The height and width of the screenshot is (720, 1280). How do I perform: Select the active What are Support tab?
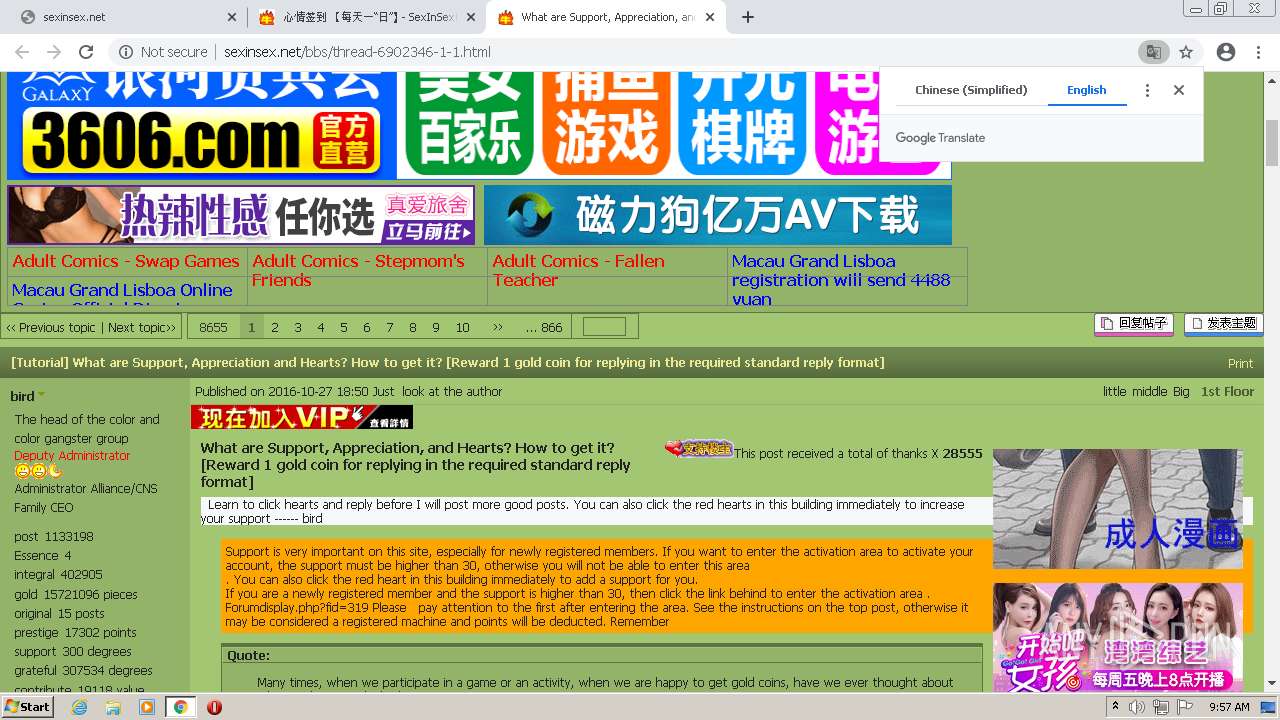[606, 17]
